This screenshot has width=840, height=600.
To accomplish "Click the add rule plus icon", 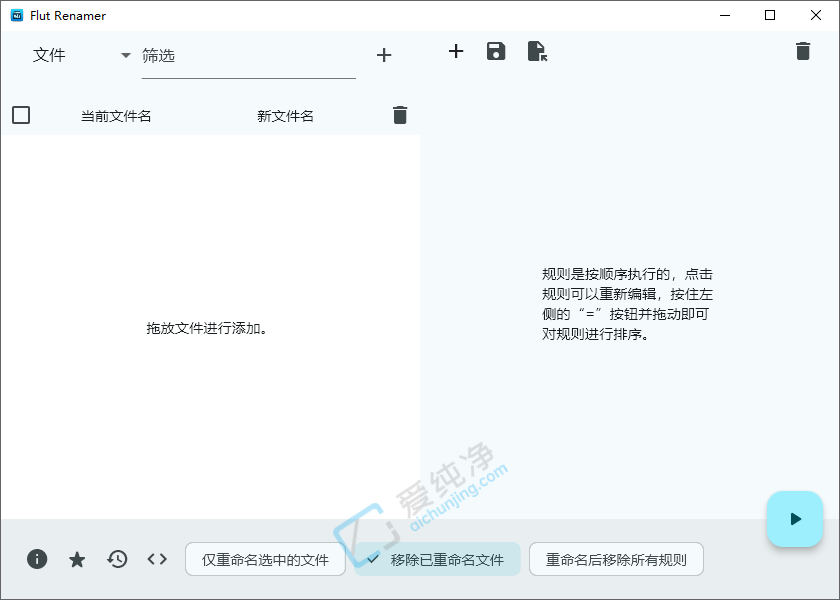I will click(456, 51).
